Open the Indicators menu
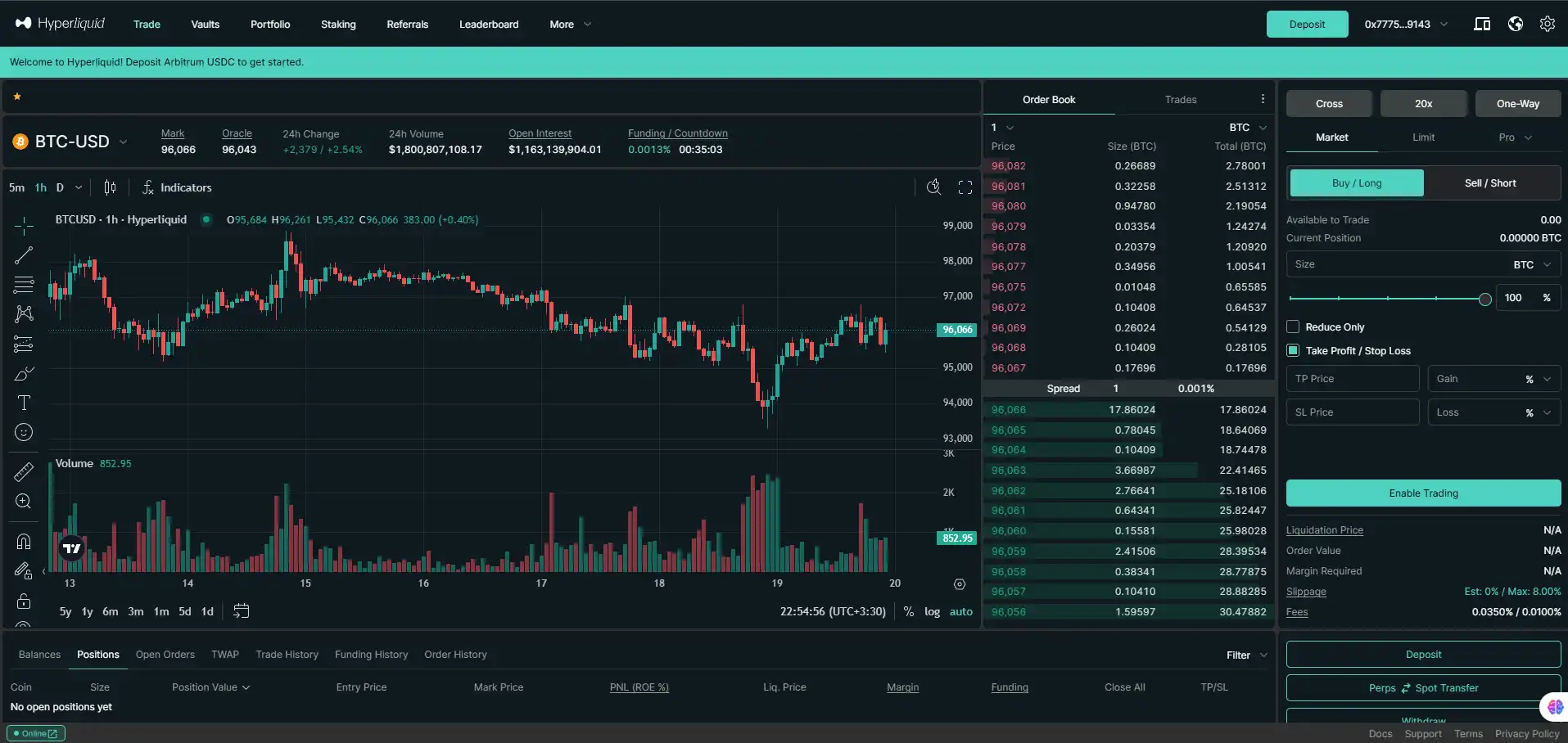The height and width of the screenshot is (743, 1568). click(x=177, y=187)
